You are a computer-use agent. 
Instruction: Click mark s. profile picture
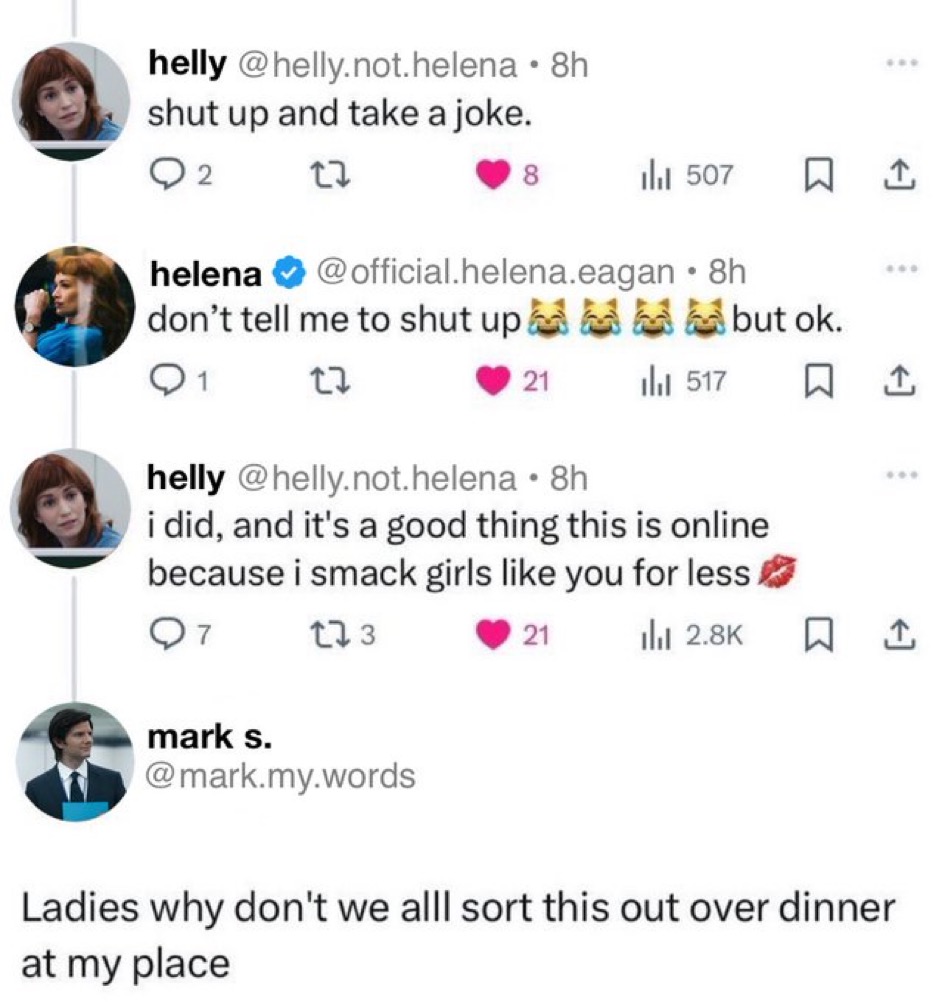(76, 761)
